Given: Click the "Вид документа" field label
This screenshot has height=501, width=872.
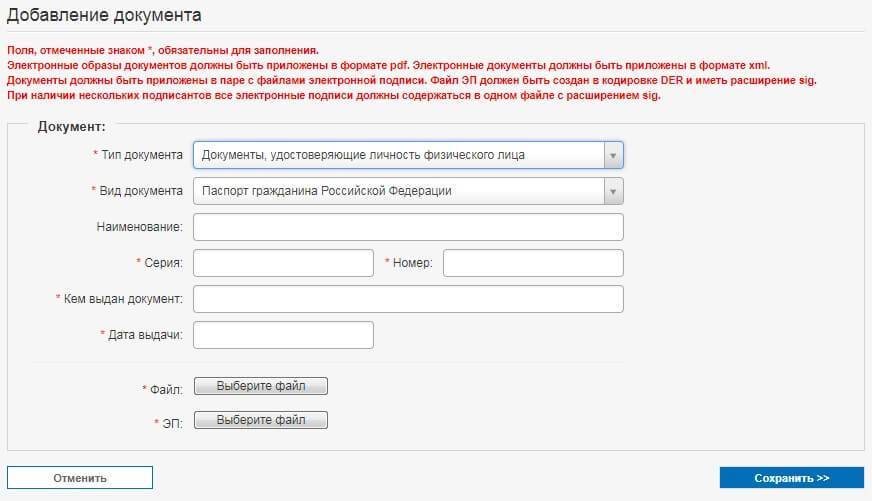Looking at the screenshot, I should coord(141,191).
